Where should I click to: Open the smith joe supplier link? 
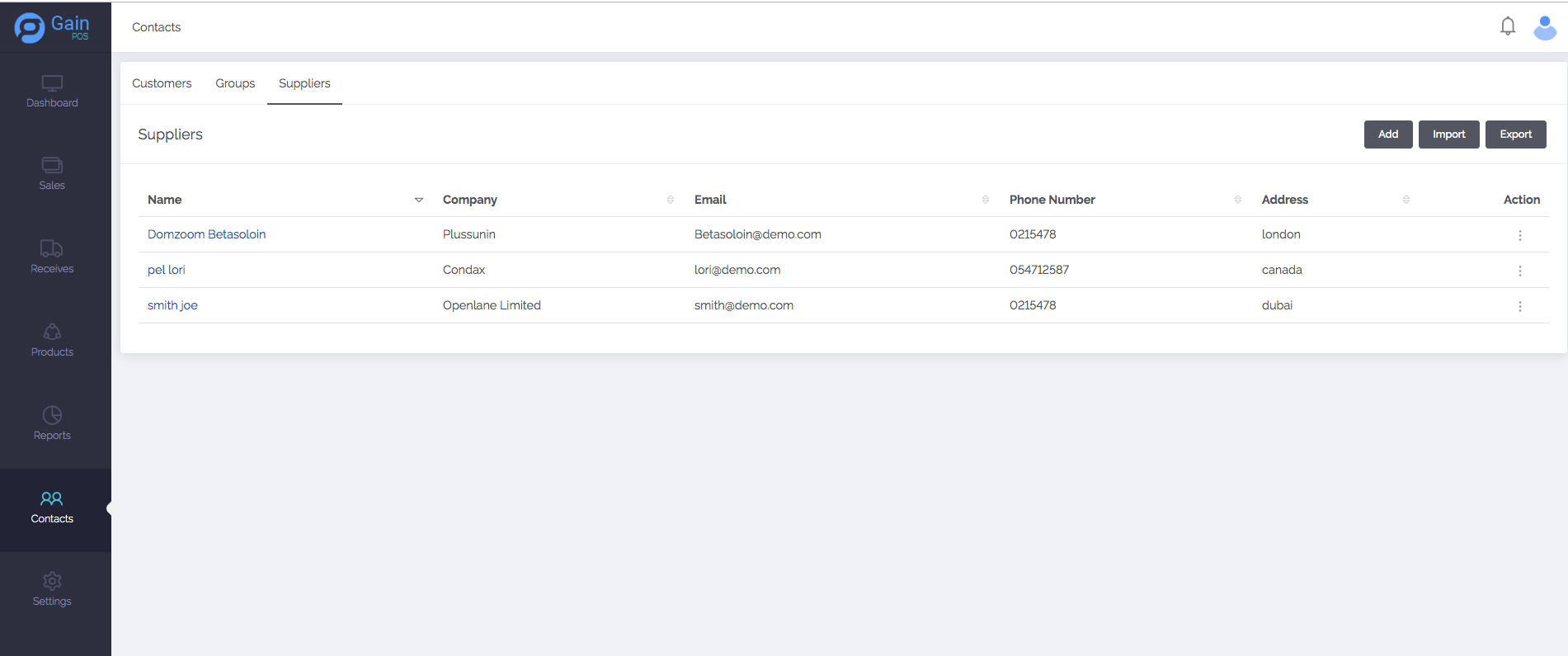pyautogui.click(x=172, y=305)
